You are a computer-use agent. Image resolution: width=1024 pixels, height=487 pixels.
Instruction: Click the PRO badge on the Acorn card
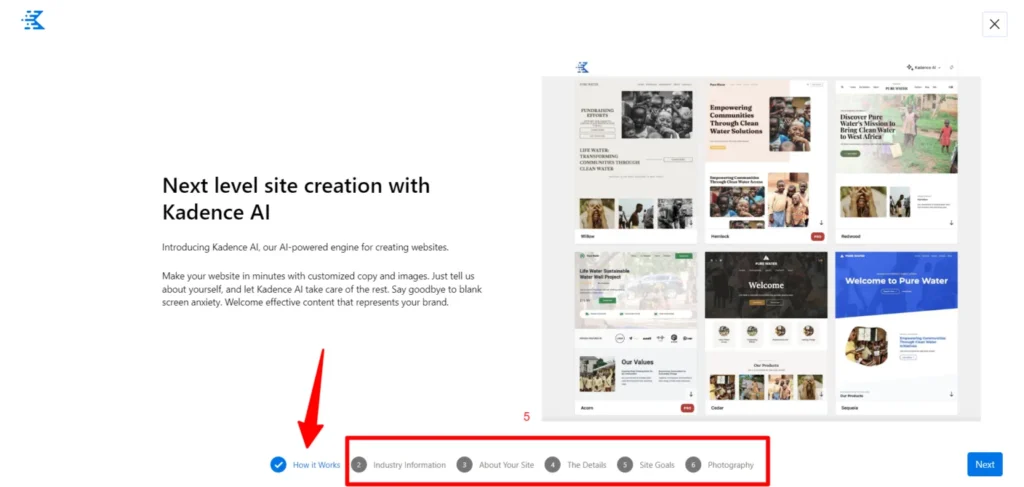687,407
